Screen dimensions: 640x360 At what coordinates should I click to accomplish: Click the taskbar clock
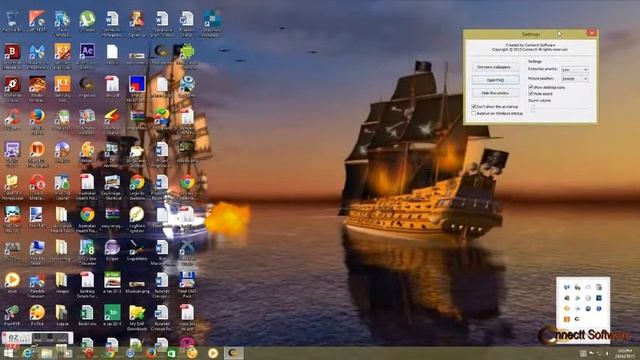pos(625,353)
